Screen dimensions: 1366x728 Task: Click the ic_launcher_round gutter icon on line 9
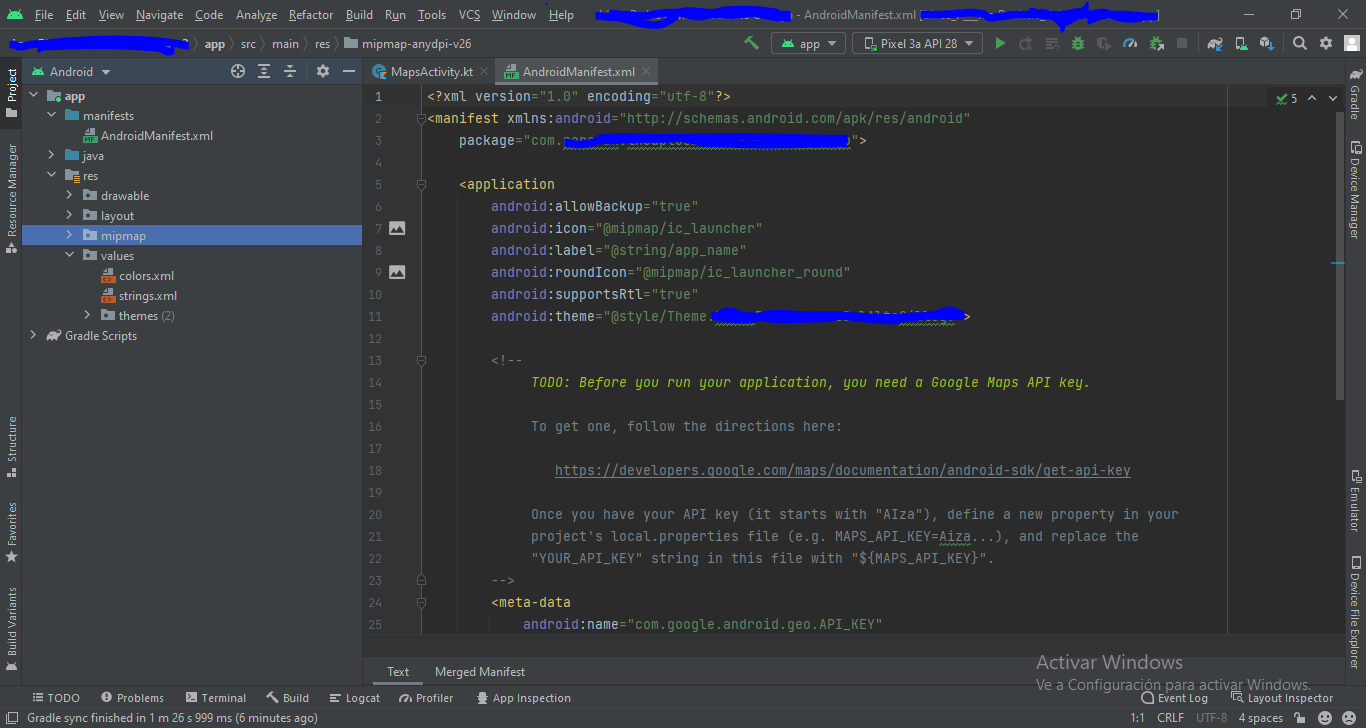pos(397,272)
